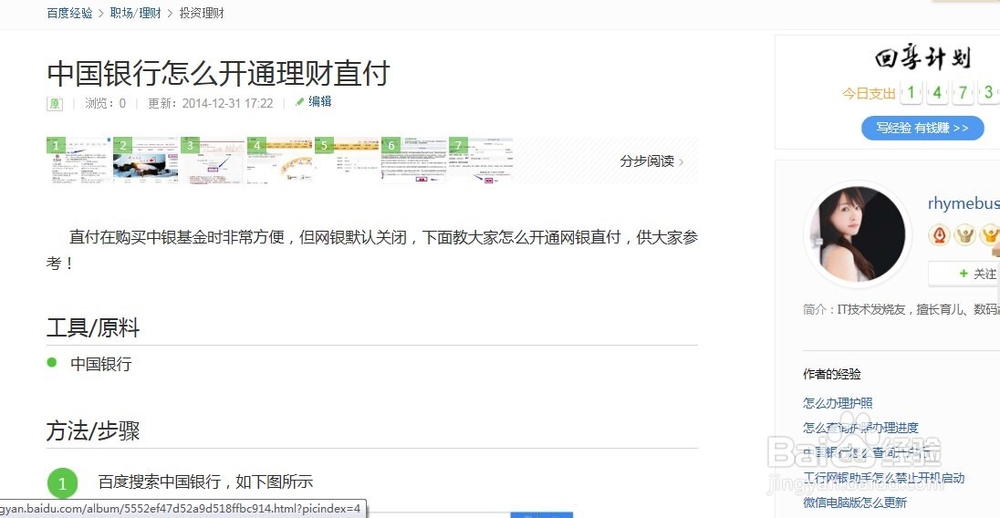The image size is (1000, 518).
Task: Click the 编辑 edit link
Action: 320,101
